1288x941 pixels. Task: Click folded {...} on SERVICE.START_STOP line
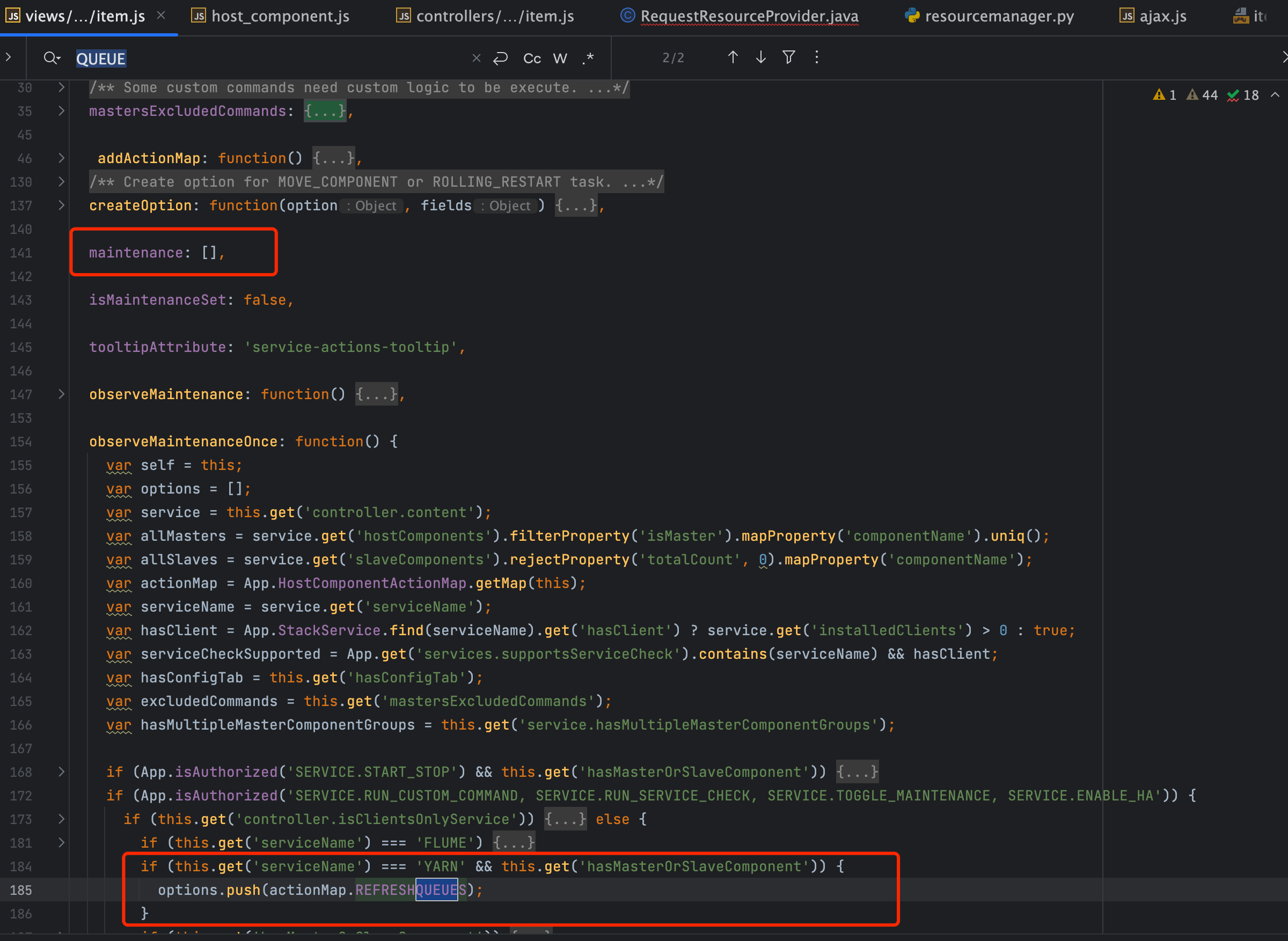(x=858, y=772)
